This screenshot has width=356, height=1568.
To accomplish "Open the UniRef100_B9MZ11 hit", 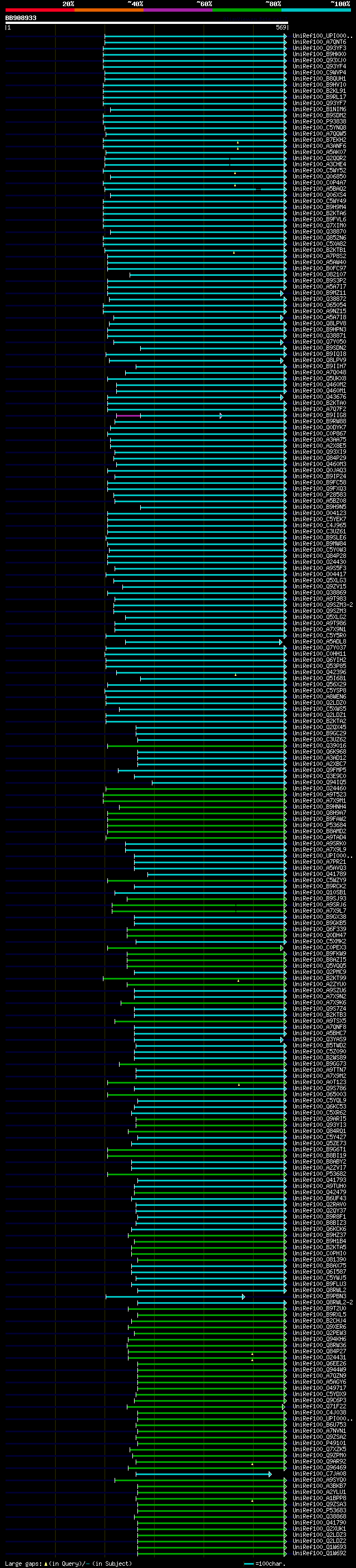I will 319,293.
